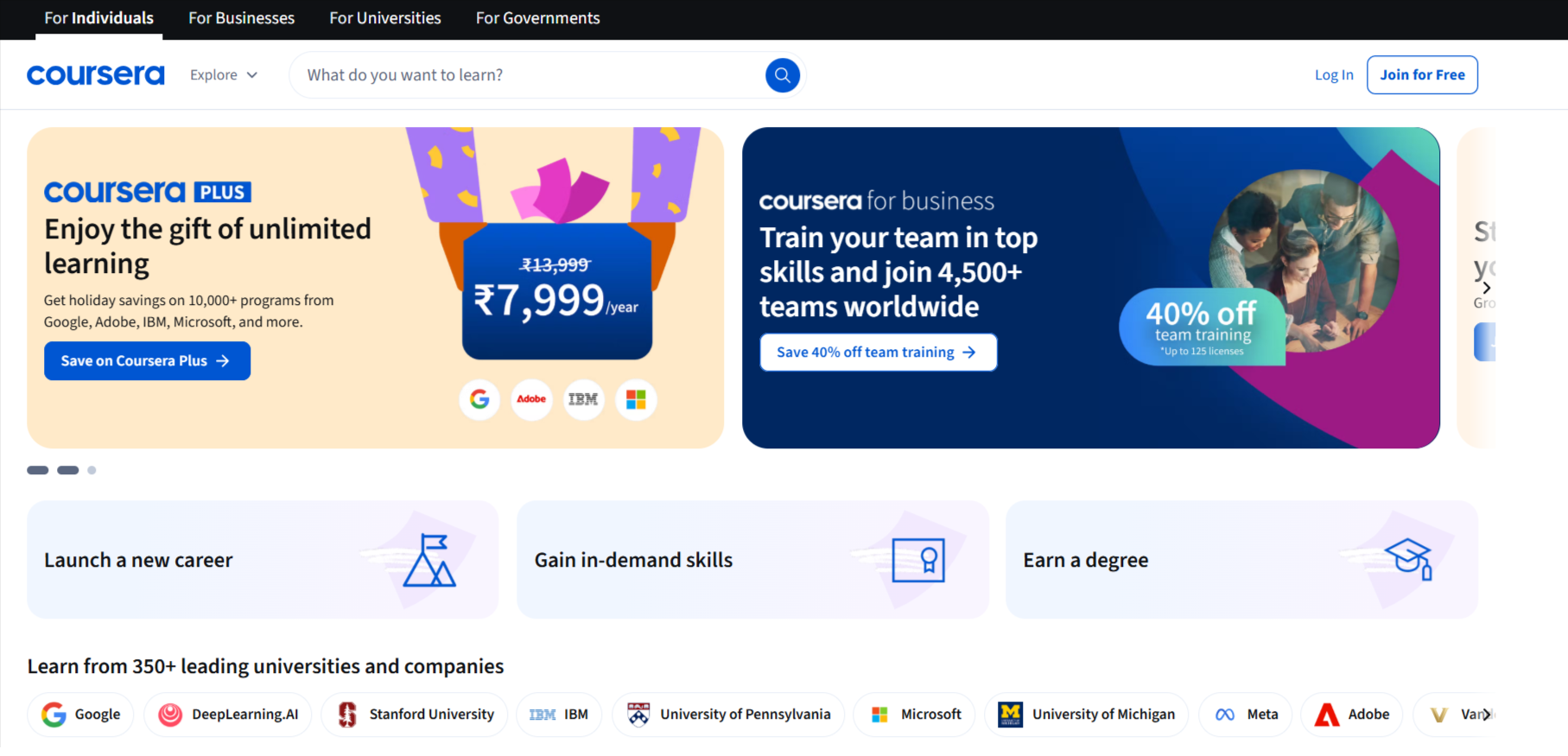Screen dimensions: 1568x756
Task: Click the Join for Free button
Action: tap(1422, 75)
